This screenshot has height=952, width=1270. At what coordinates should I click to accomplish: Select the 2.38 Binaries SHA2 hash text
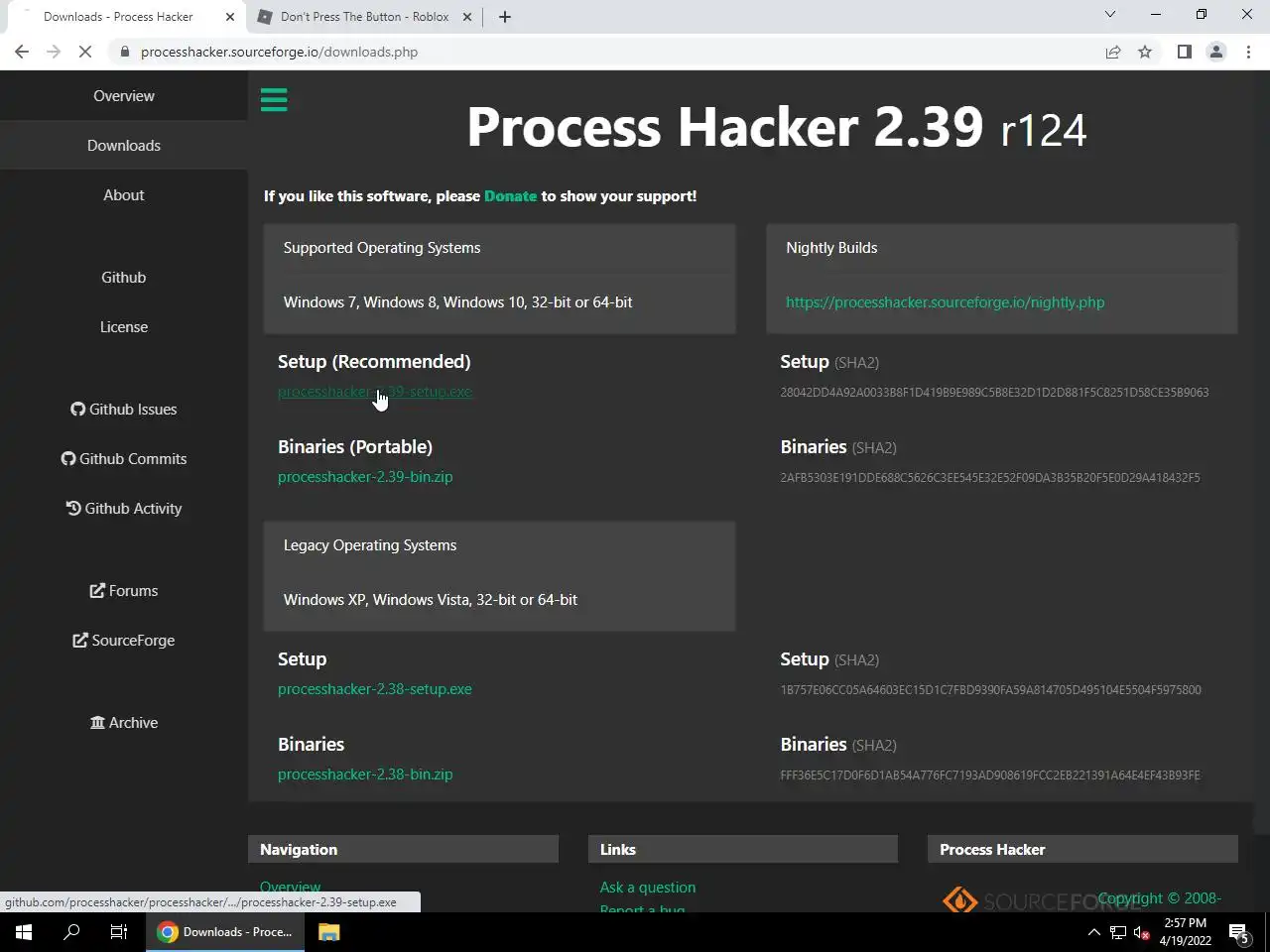(x=990, y=775)
